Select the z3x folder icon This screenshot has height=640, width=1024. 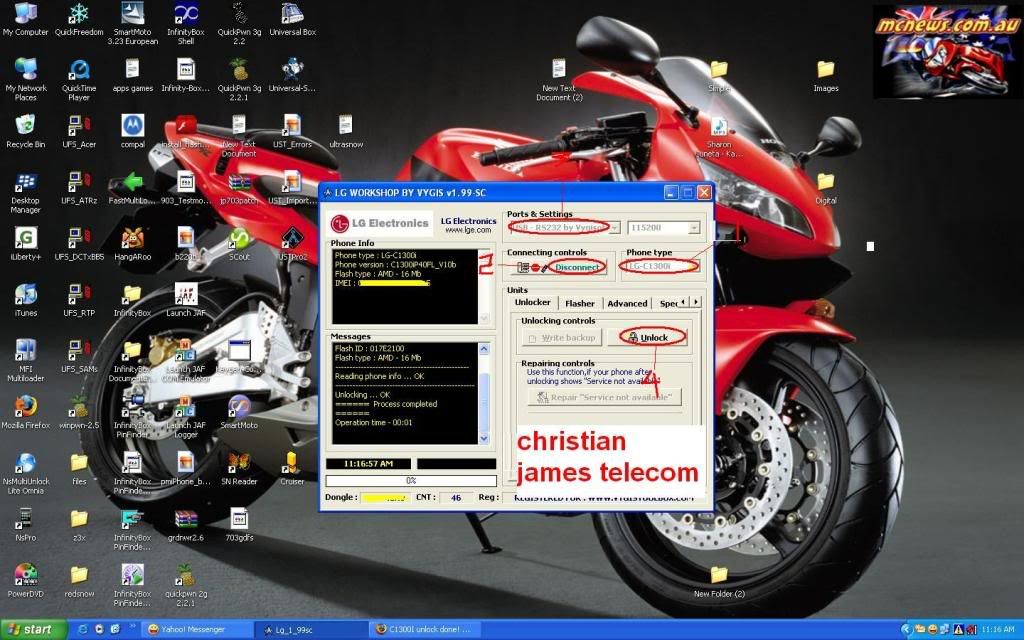click(x=79, y=525)
